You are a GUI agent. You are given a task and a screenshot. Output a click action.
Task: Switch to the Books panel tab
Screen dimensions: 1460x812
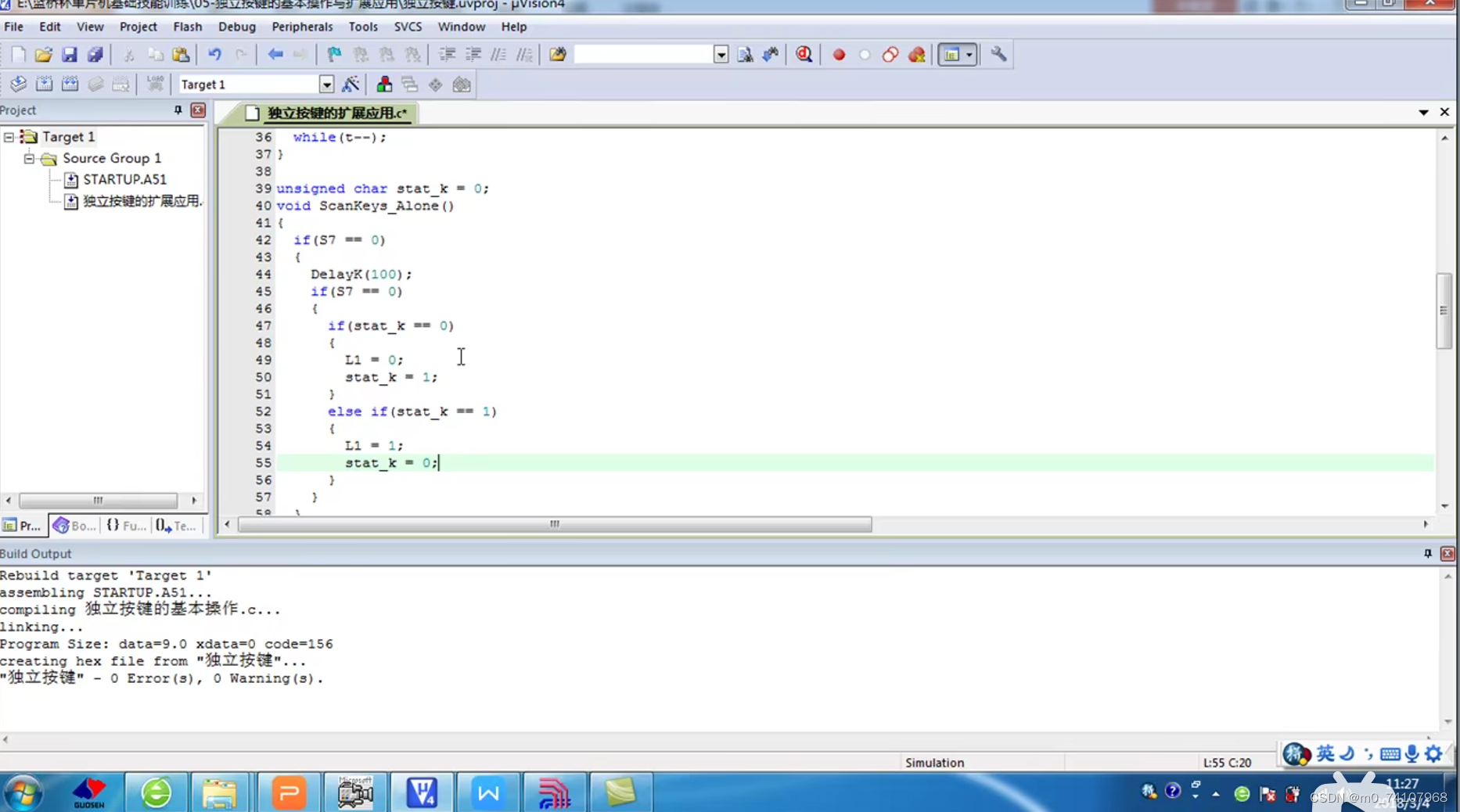(74, 526)
